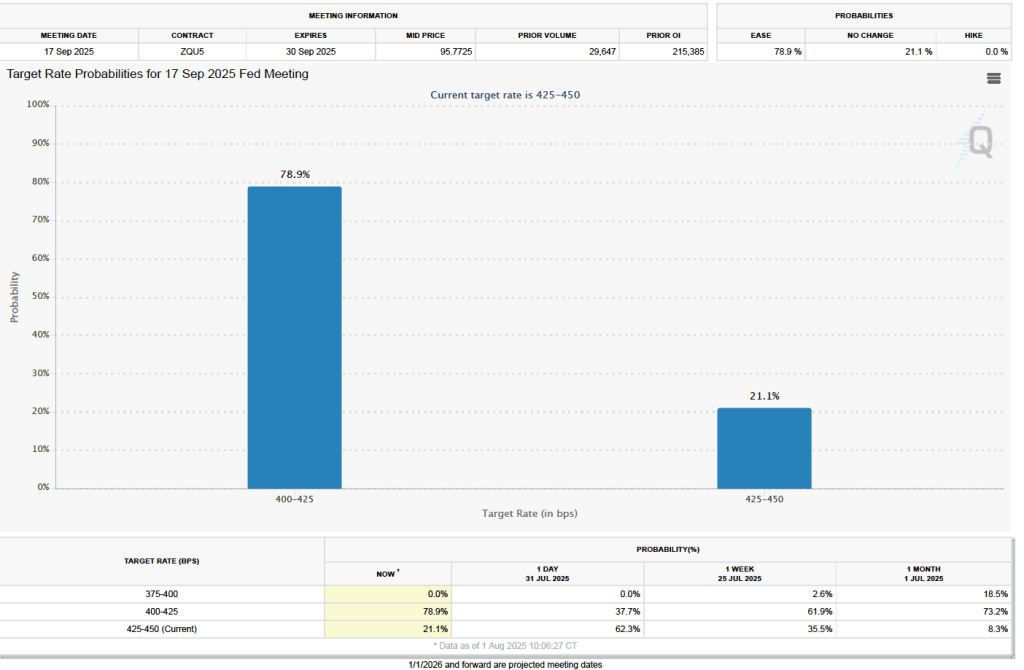1024x670 pixels.
Task: Click the Q watermark logo on chart
Action: coord(978,143)
